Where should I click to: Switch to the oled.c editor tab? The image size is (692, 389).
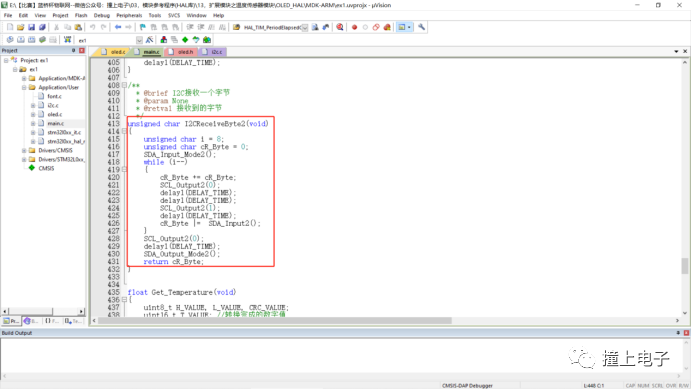point(113,52)
